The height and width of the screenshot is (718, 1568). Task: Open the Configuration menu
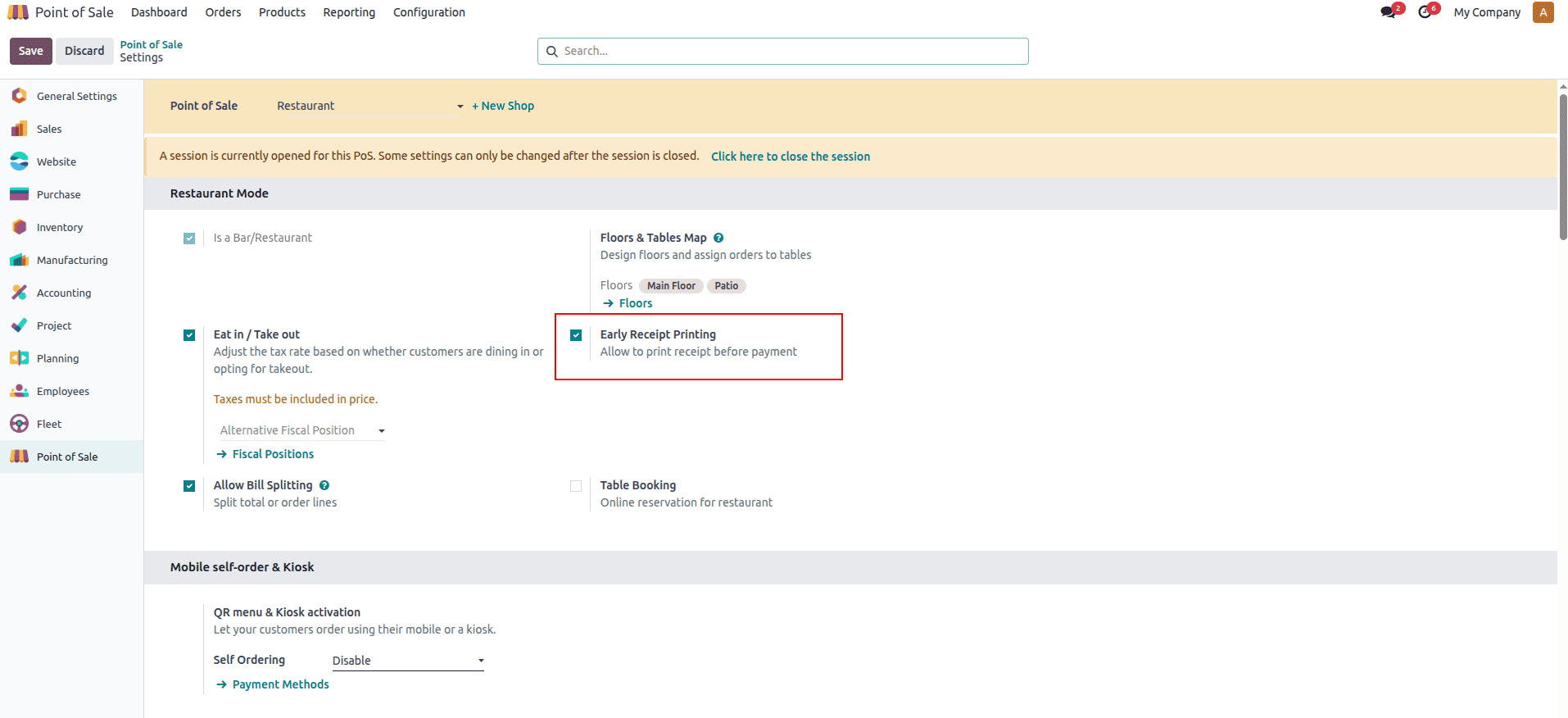pos(429,12)
